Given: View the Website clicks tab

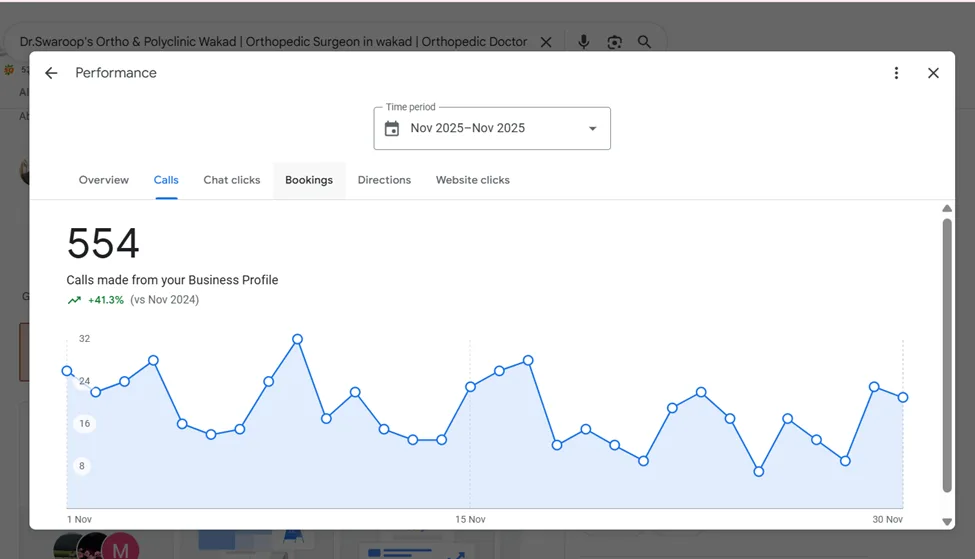Looking at the screenshot, I should [473, 180].
